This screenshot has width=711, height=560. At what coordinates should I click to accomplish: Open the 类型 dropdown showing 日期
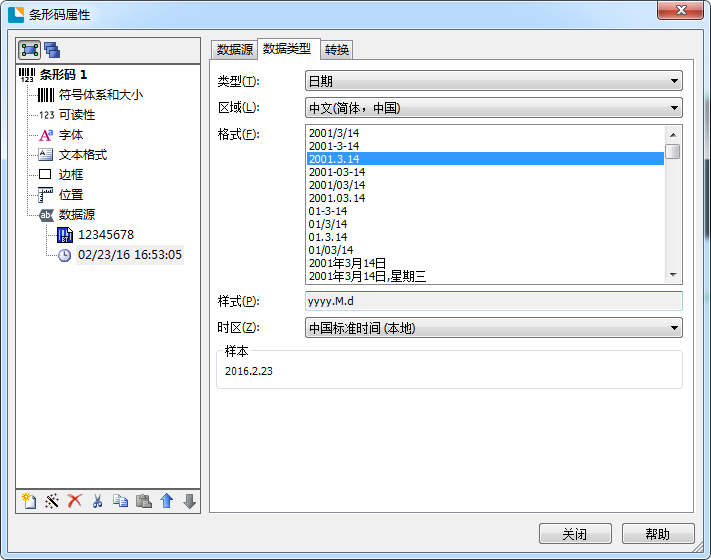493,81
